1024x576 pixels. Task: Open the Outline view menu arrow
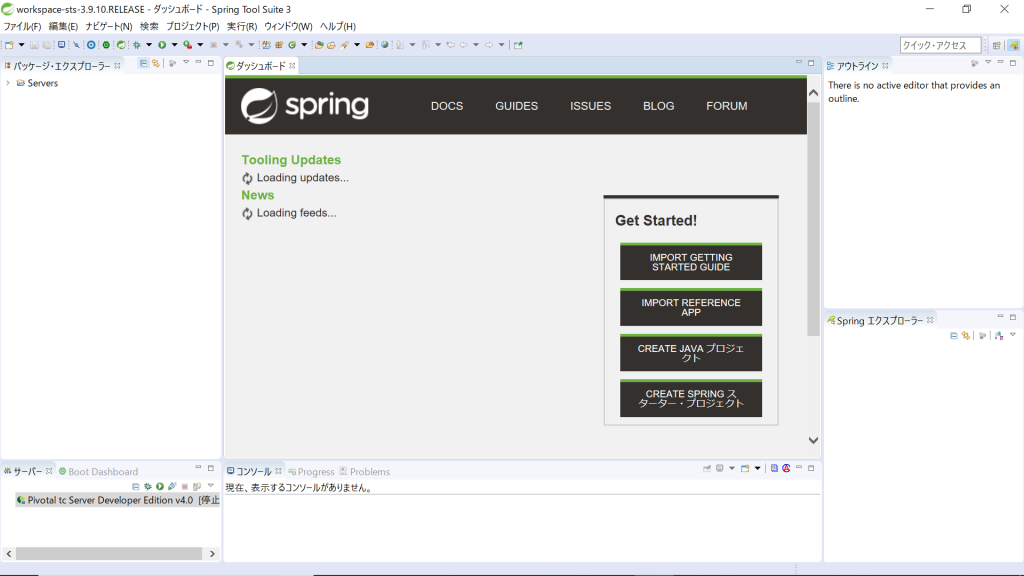988,63
